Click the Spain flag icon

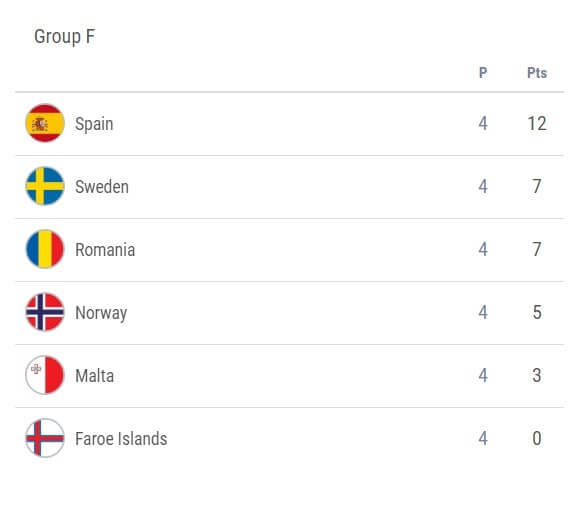[45, 123]
